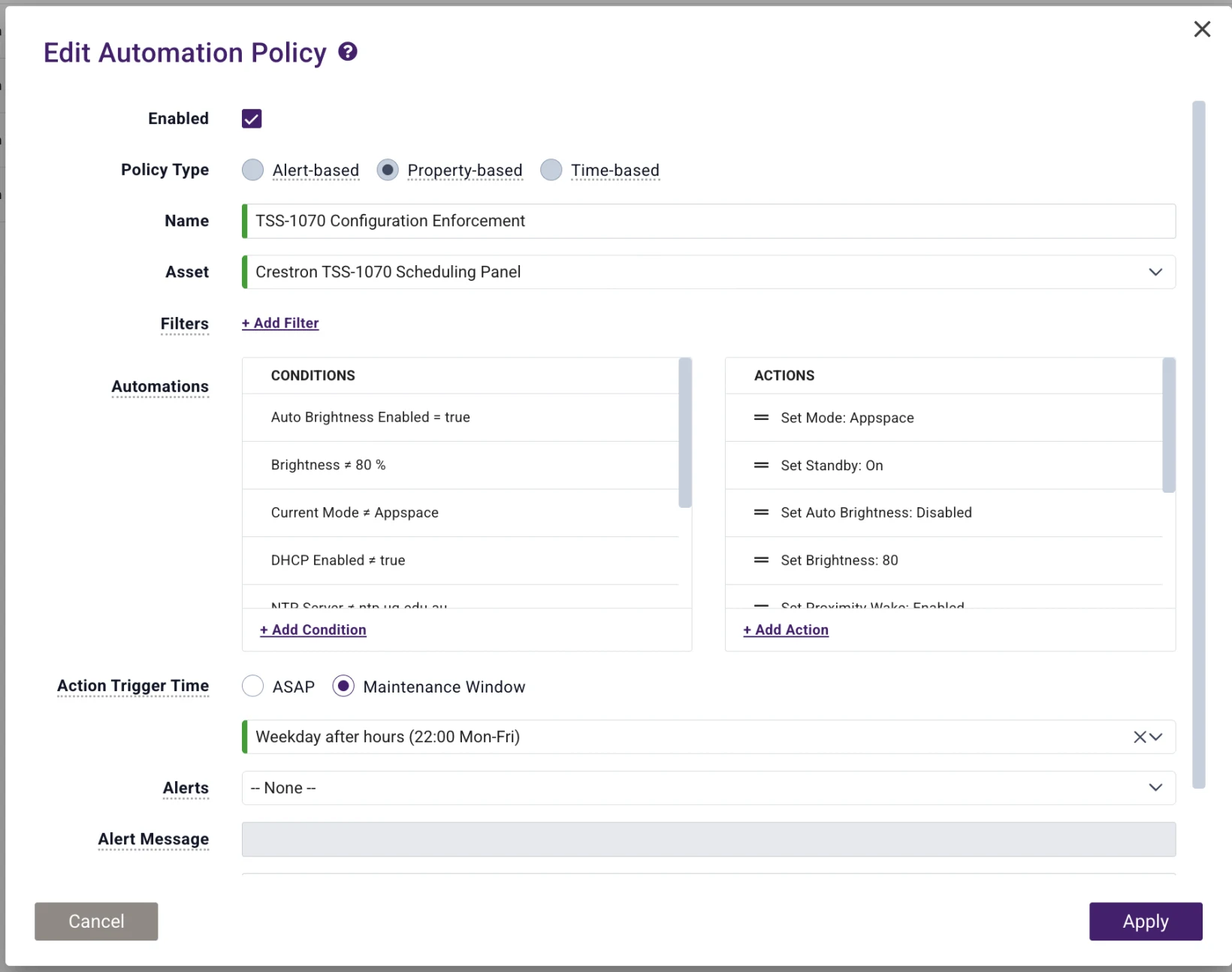Expand the Asset dropdown
The image size is (1232, 972).
1155,272
